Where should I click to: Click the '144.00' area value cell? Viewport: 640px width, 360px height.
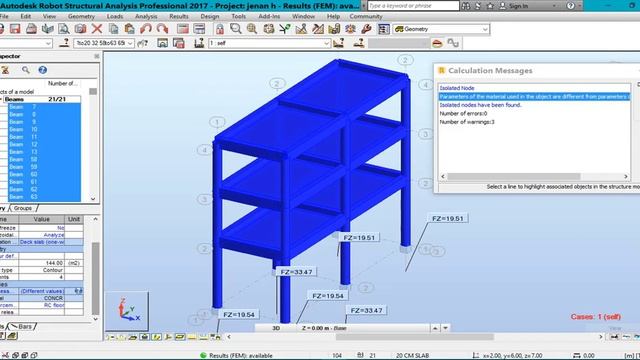coord(41,263)
